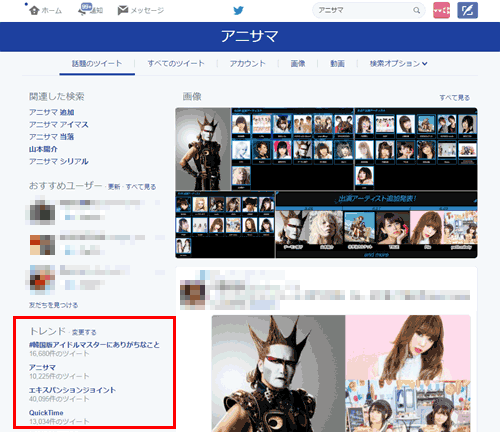Open related search 山本陽介
This screenshot has width=500, height=432.
coord(43,149)
